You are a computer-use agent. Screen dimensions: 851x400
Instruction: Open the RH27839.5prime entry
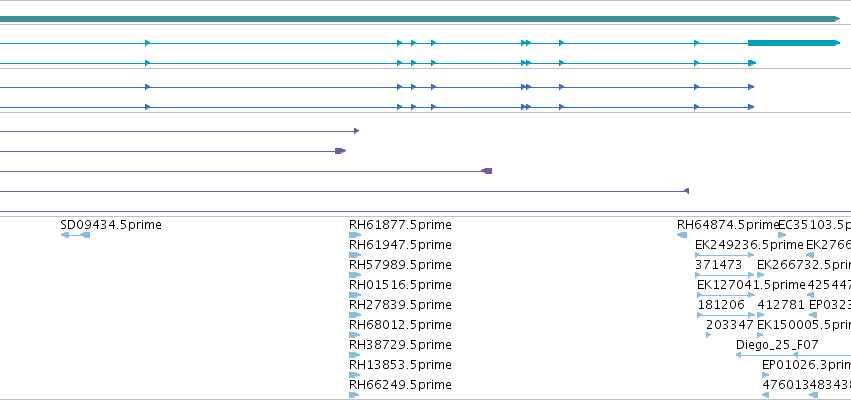400,304
